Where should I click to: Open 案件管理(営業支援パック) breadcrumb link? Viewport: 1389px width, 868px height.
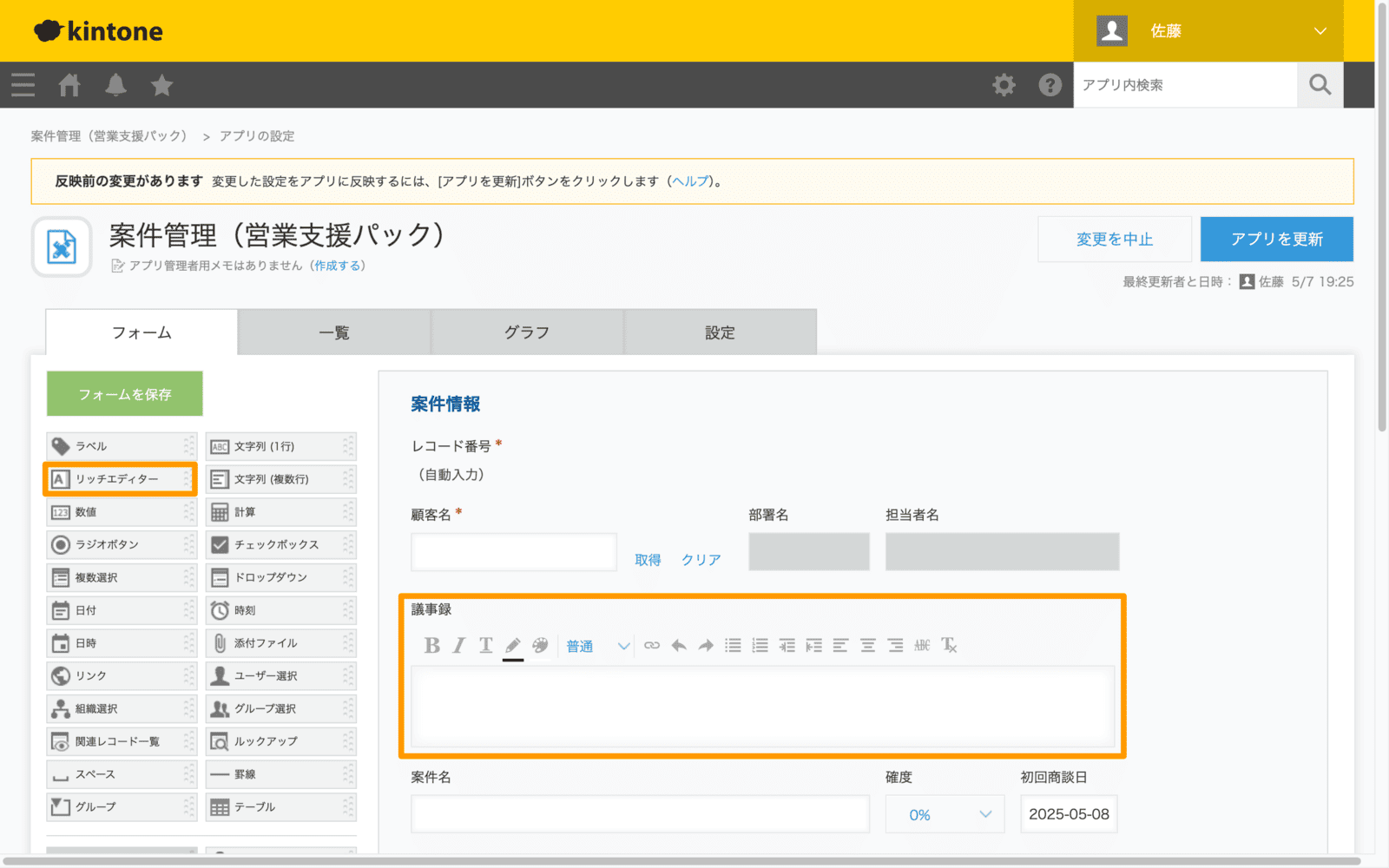tap(109, 136)
